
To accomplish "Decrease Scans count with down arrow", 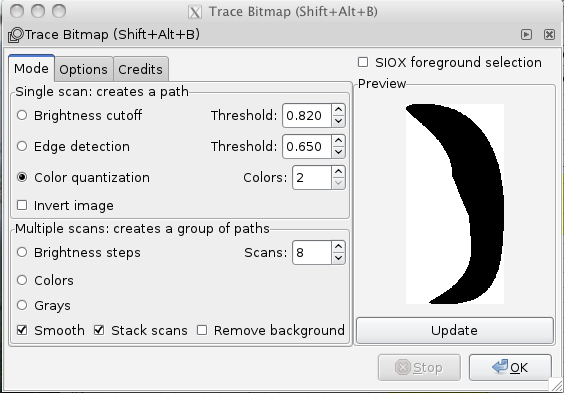I will 338,258.
